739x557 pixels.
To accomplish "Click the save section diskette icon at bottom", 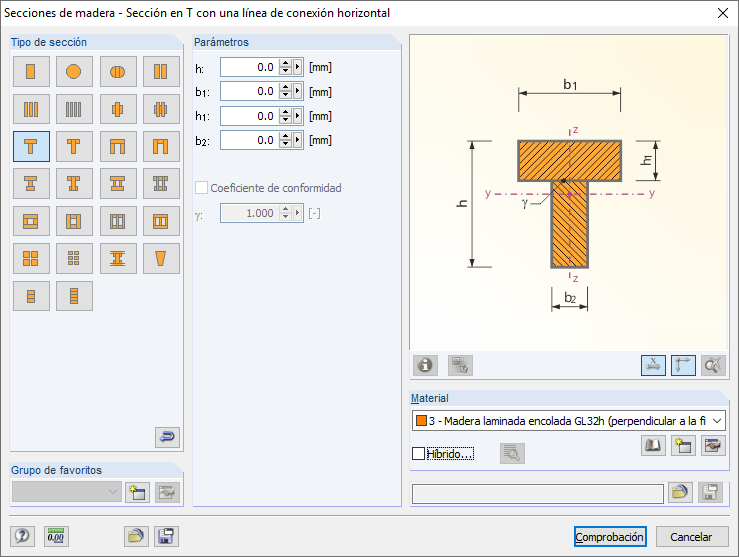I will click(x=166, y=536).
